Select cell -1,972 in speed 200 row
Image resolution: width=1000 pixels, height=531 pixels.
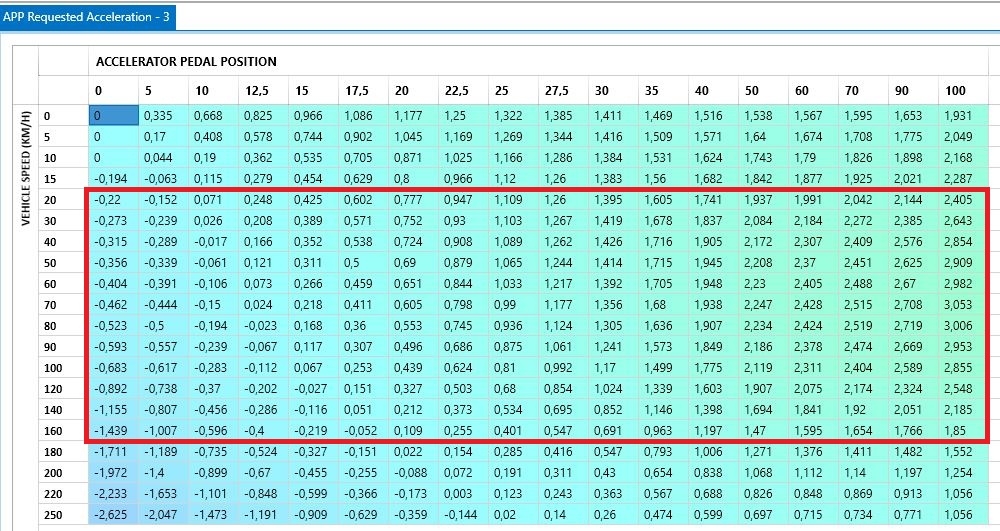[x=114, y=473]
